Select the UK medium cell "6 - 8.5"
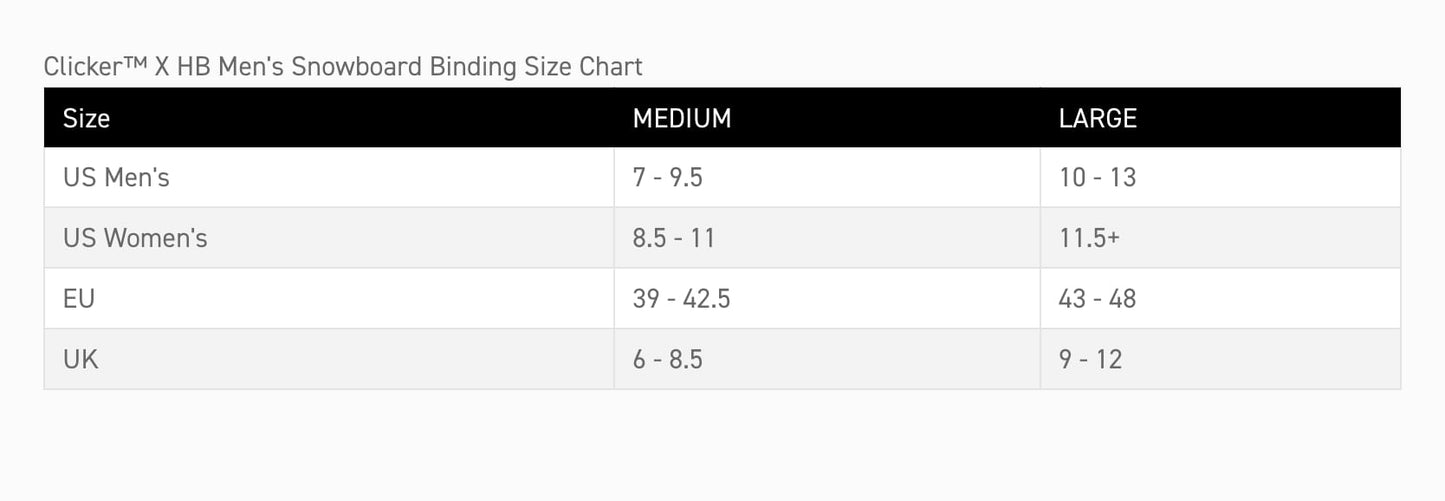The height and width of the screenshot is (501, 1445). (x=667, y=359)
